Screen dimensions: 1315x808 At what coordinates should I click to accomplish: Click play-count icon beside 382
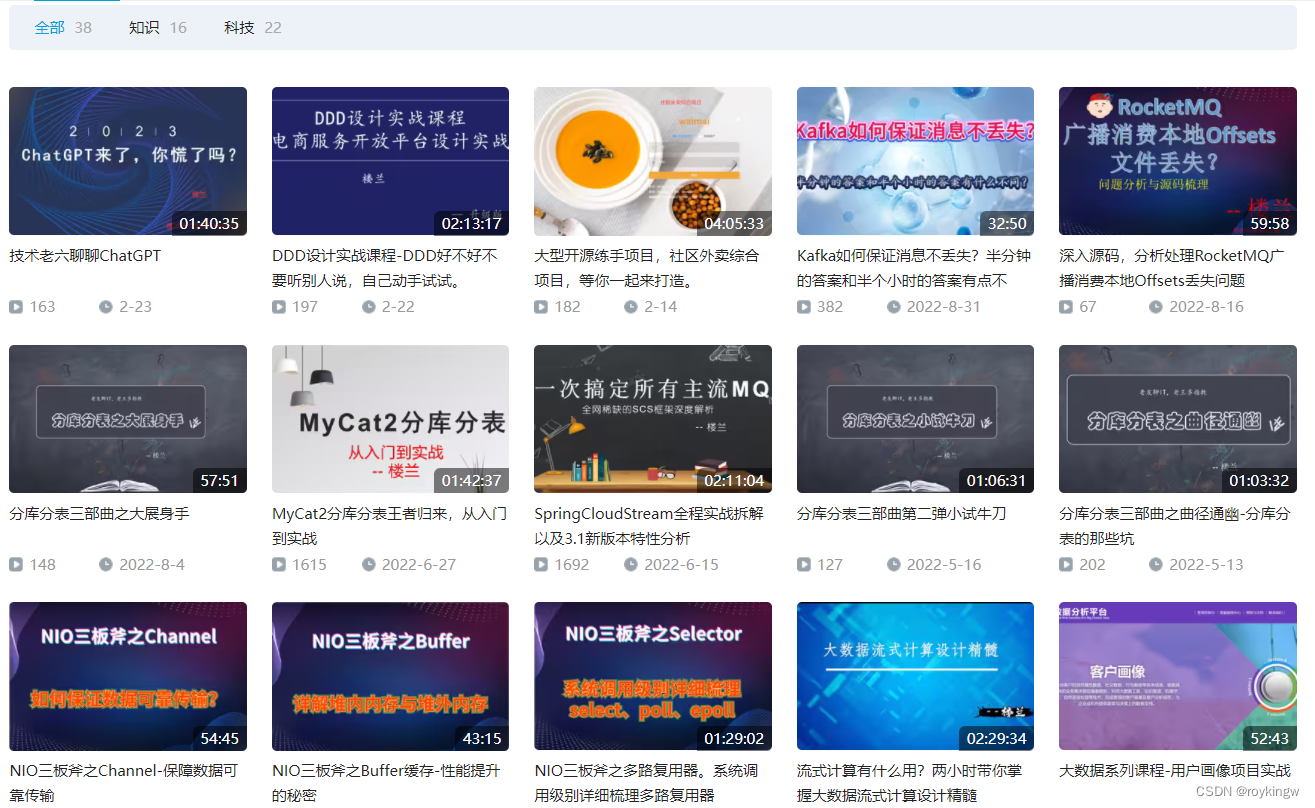pos(804,307)
